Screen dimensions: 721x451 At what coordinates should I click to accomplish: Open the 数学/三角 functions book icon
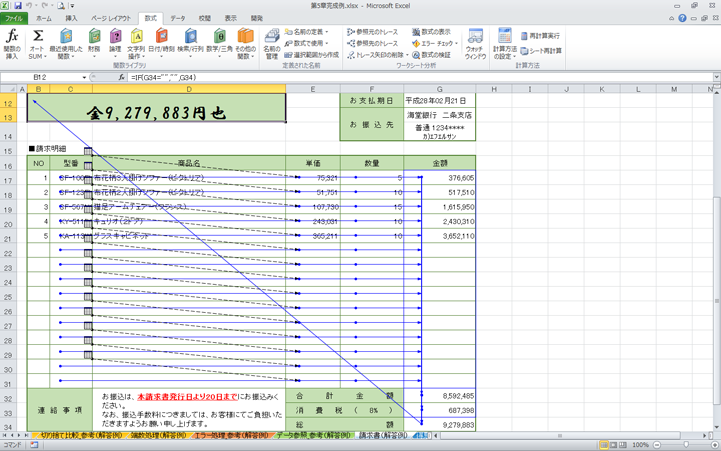coord(219,36)
